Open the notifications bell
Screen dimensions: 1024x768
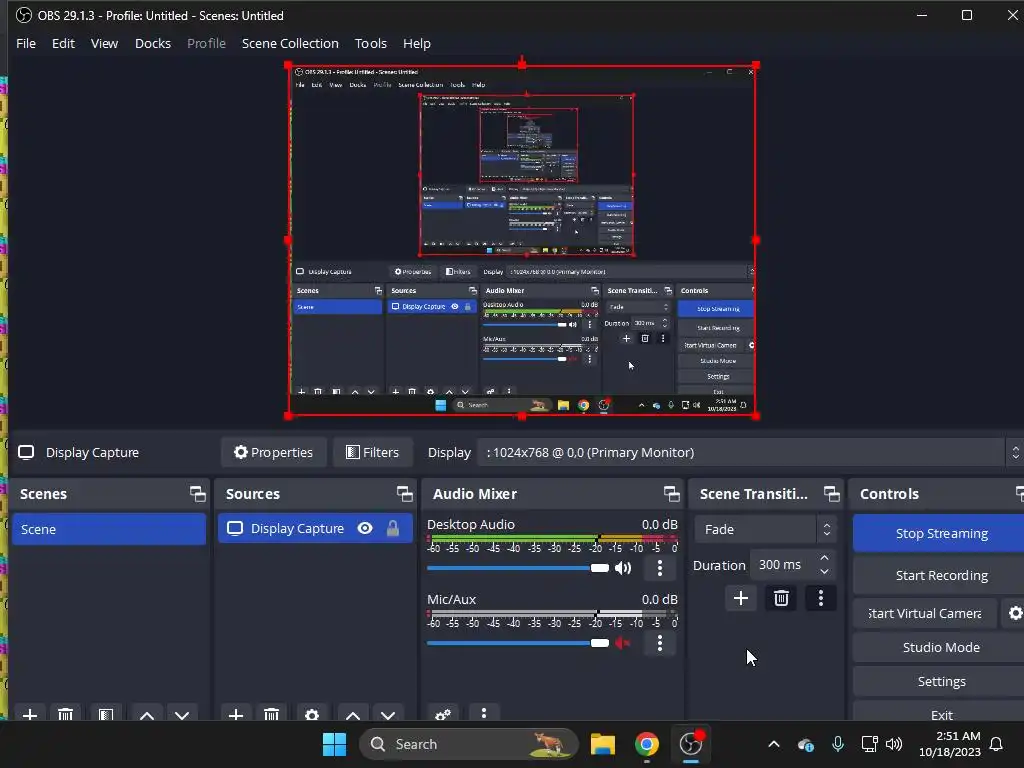pyautogui.click(x=996, y=744)
